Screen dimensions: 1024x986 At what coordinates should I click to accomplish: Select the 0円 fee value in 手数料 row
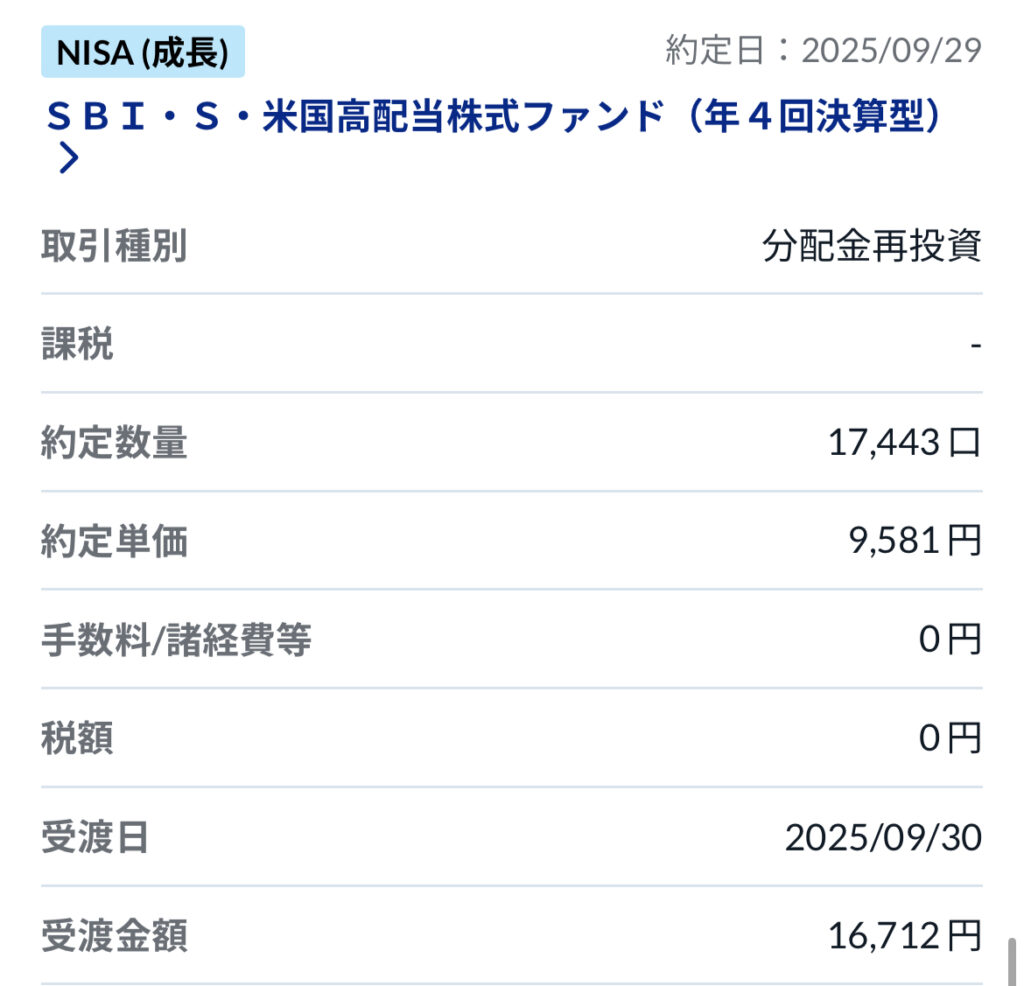[x=950, y=639]
